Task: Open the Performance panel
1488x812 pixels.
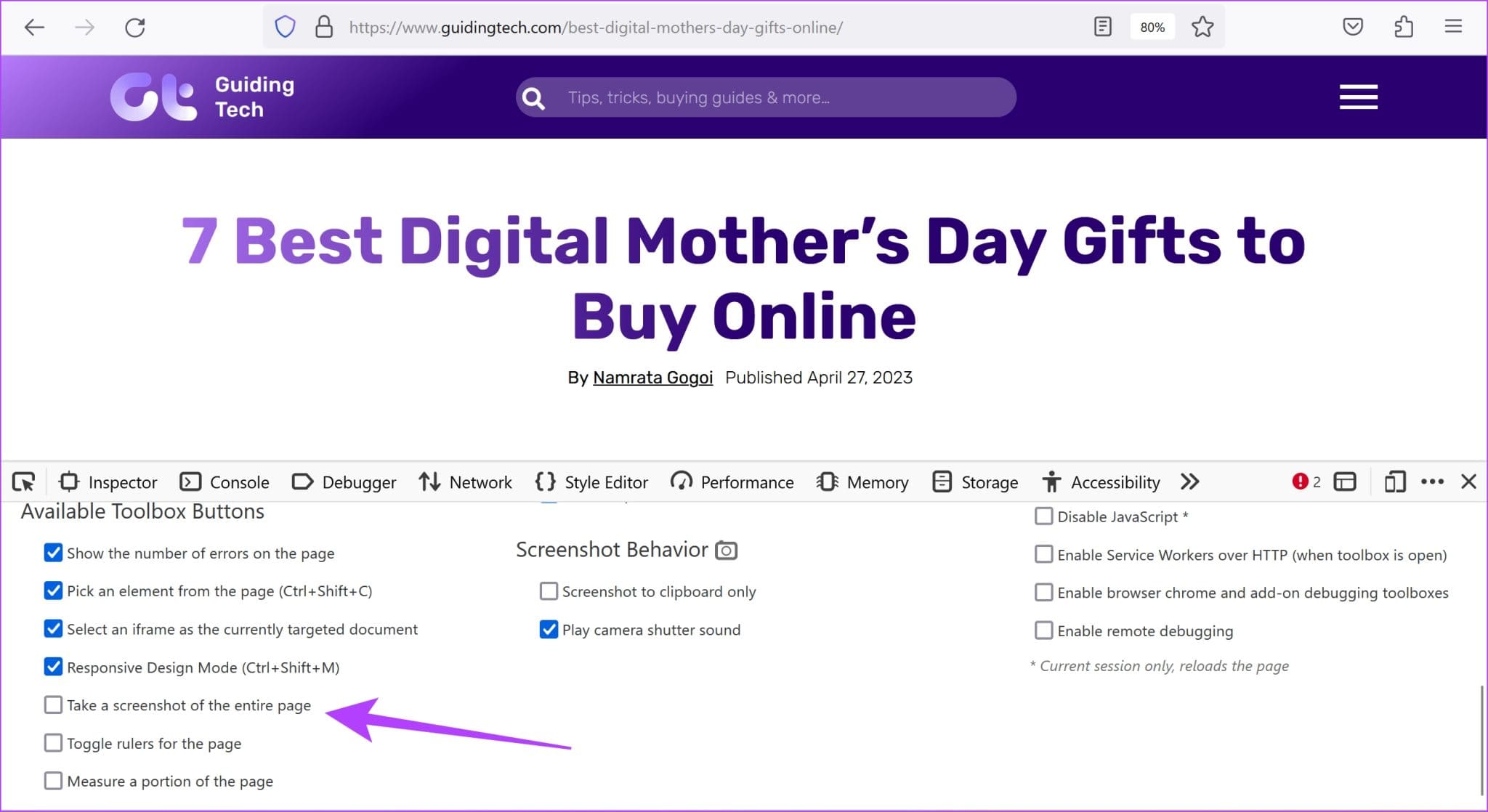Action: click(734, 481)
